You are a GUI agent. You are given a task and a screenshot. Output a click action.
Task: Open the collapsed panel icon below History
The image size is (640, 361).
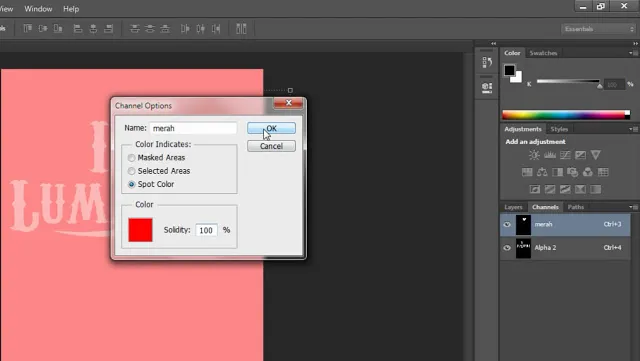pos(487,87)
